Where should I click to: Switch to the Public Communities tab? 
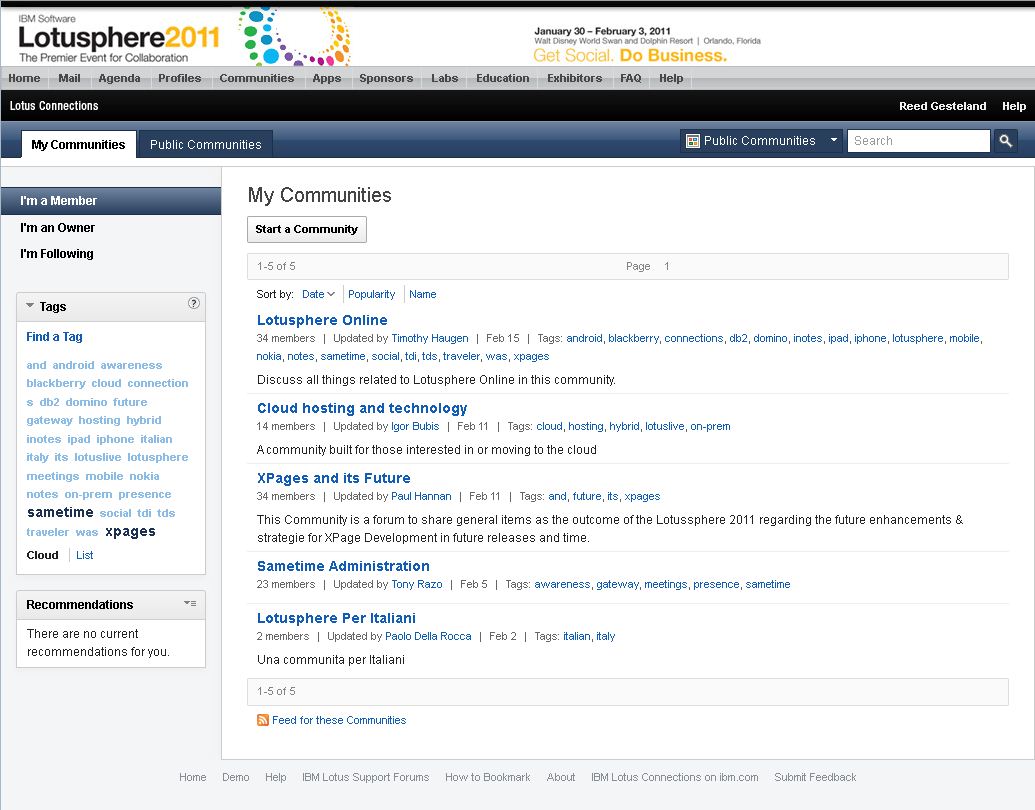point(205,145)
